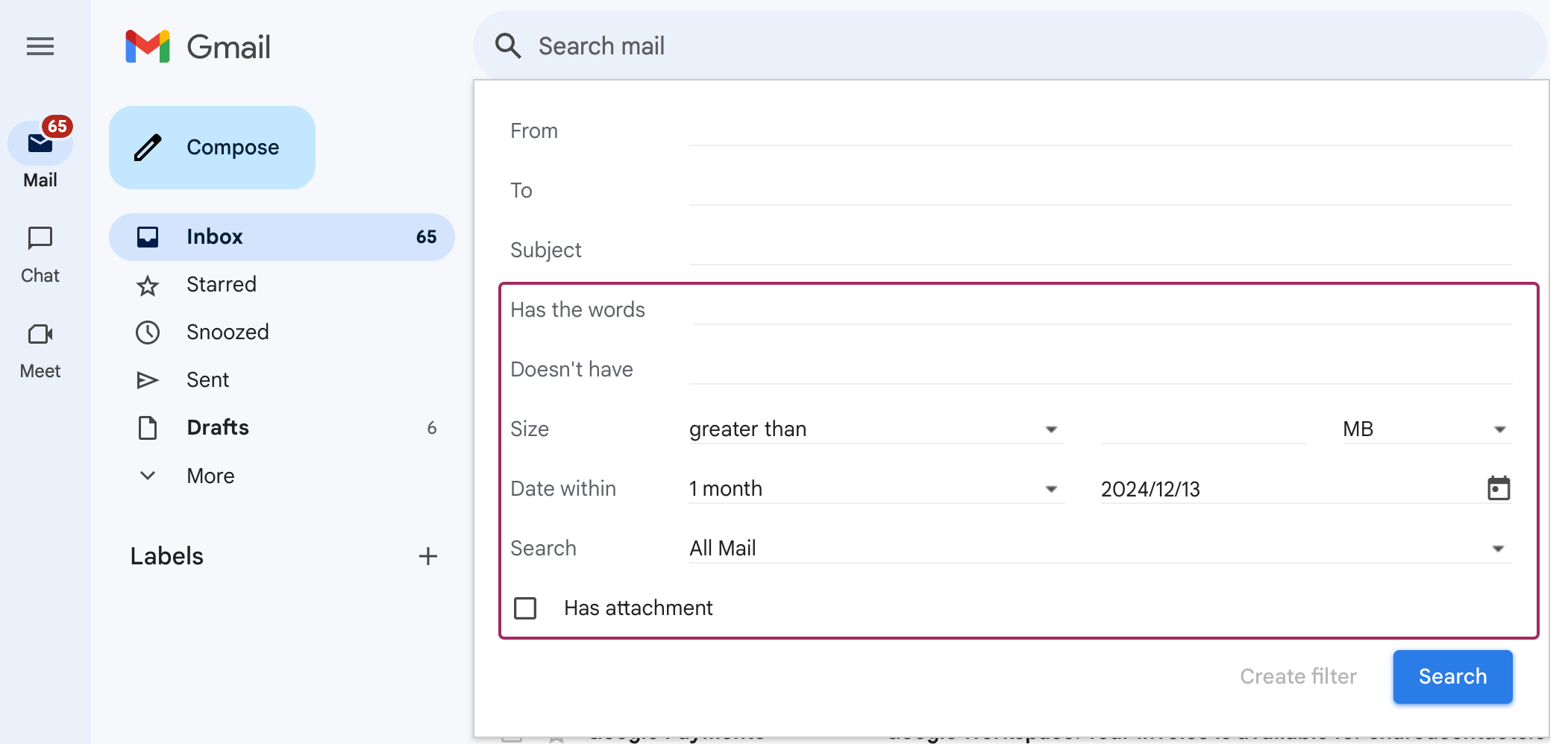
Task: Click the Sent arrow icon
Action: click(x=148, y=379)
